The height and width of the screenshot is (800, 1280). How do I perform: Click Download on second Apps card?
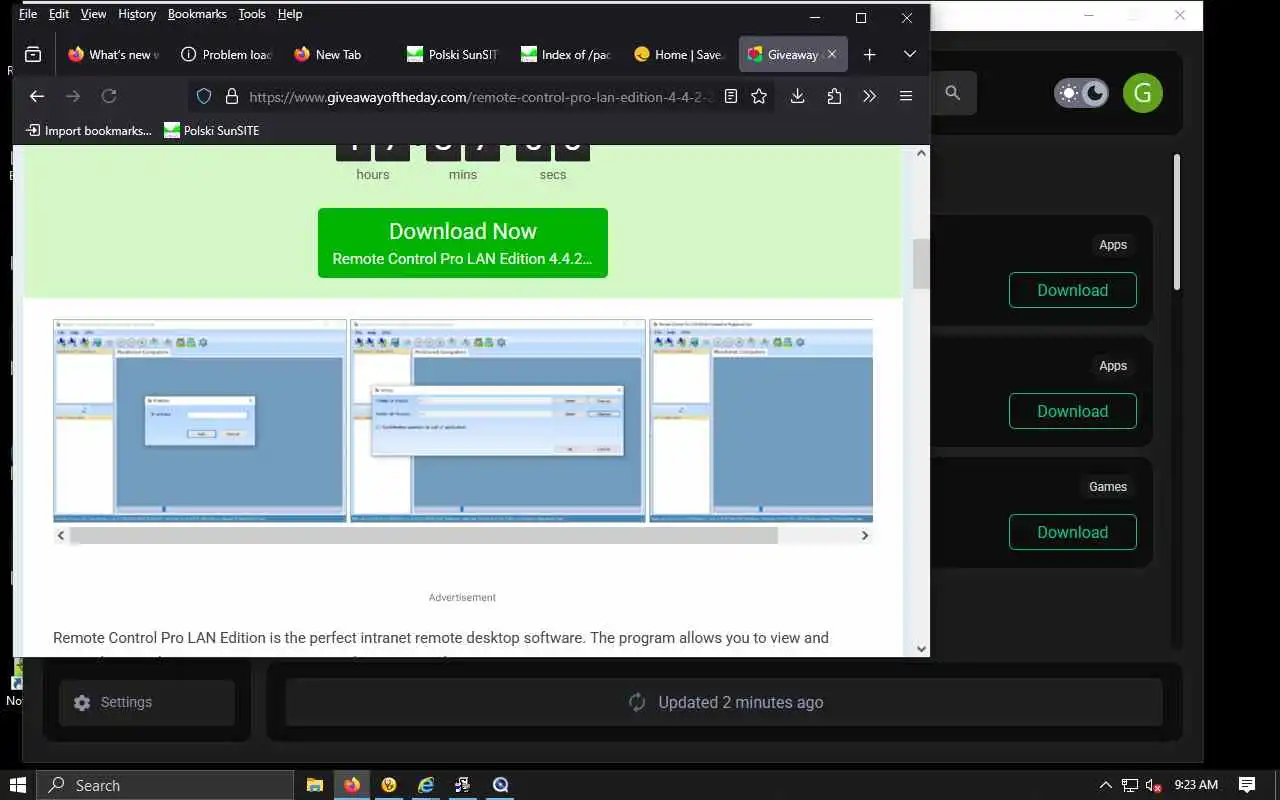(1072, 411)
